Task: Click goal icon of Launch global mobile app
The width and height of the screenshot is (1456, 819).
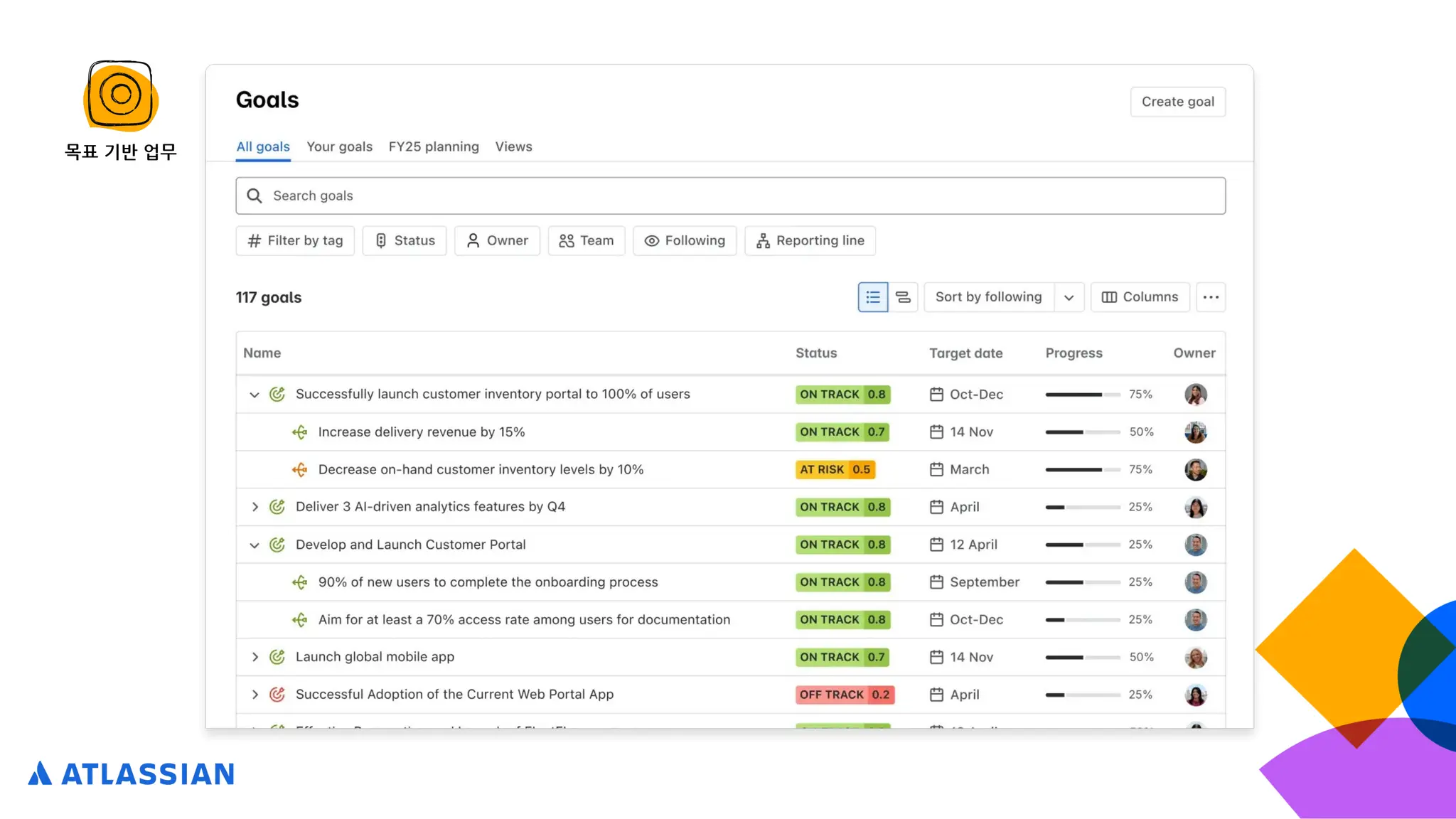Action: pos(277,657)
